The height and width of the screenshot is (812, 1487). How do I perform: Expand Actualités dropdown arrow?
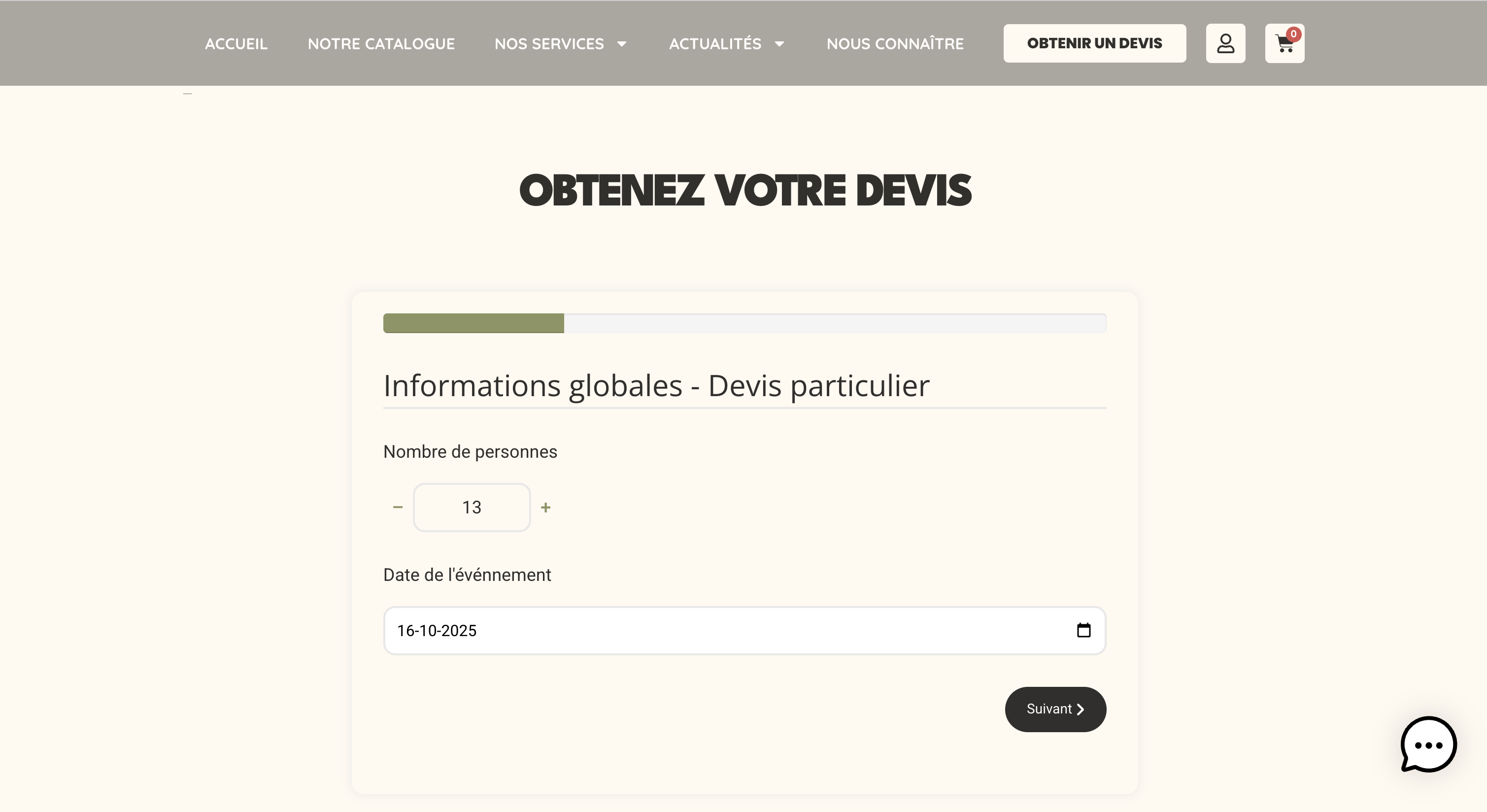779,44
